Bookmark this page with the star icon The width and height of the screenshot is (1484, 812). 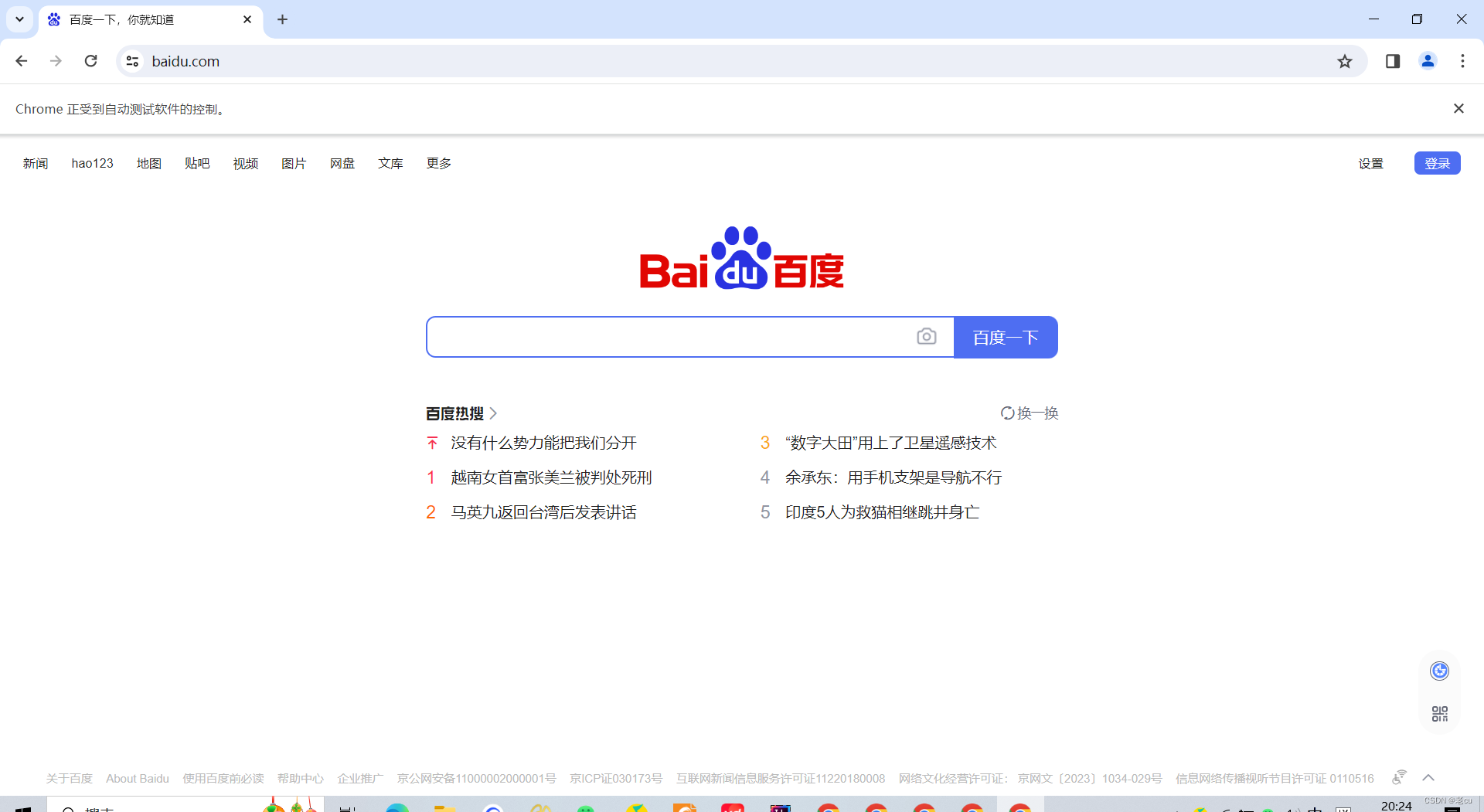(x=1345, y=61)
